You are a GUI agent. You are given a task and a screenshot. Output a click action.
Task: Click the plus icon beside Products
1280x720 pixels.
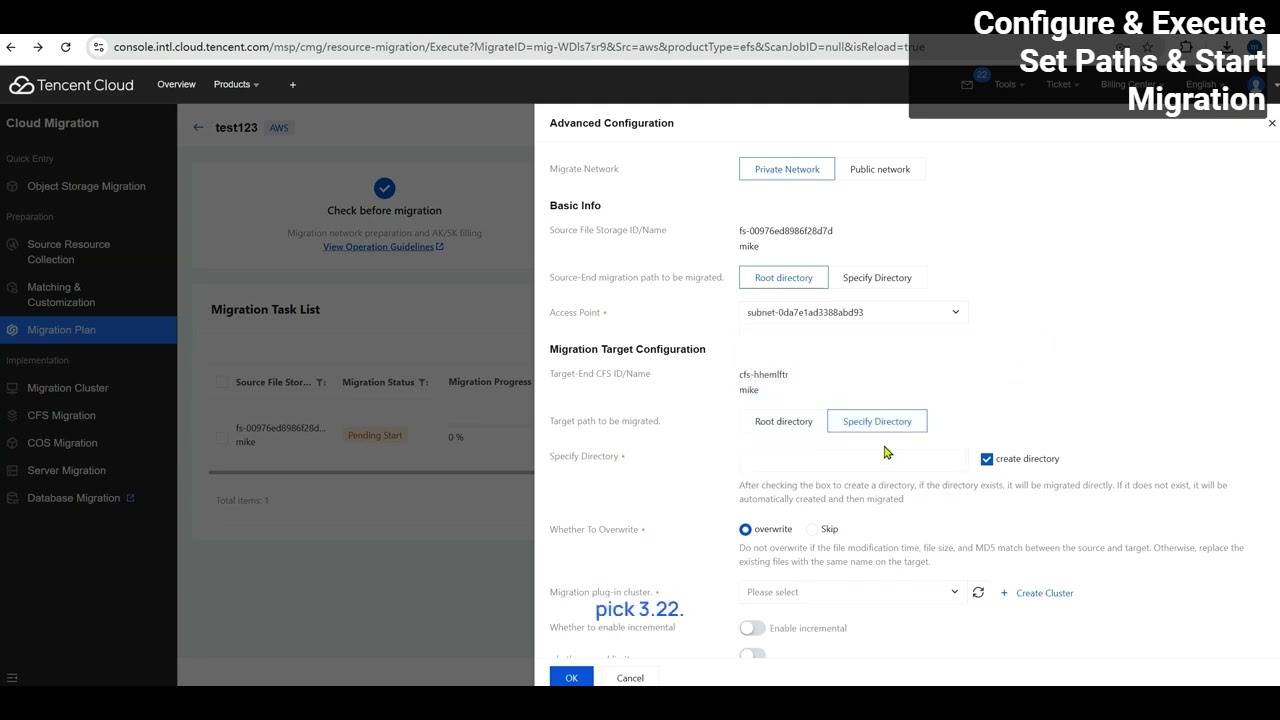(293, 85)
